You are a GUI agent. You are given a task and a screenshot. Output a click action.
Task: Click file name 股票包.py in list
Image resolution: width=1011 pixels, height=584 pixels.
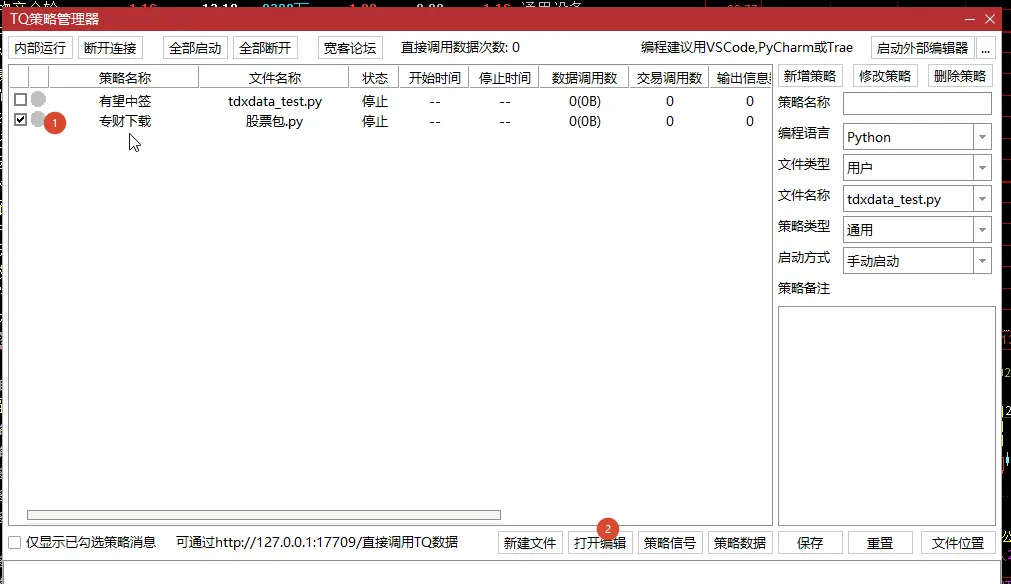275,121
